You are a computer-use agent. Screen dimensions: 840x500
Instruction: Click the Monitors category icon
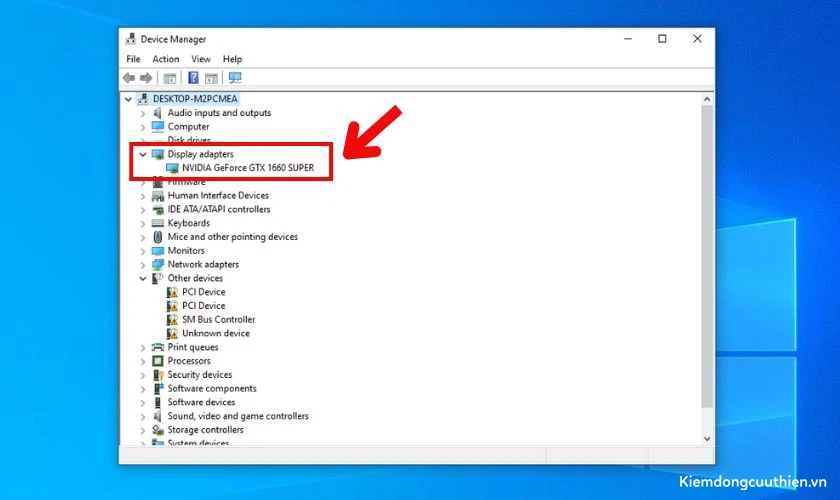158,251
